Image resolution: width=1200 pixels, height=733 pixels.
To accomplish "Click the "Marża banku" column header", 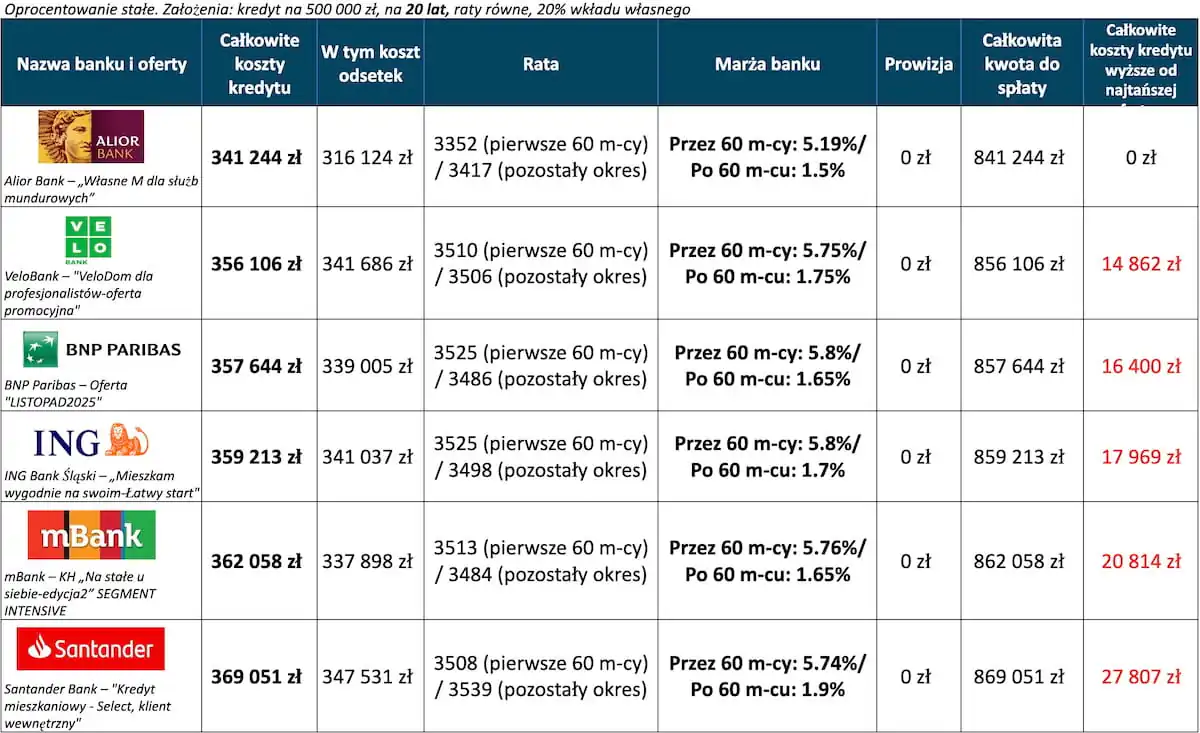I will point(767,64).
